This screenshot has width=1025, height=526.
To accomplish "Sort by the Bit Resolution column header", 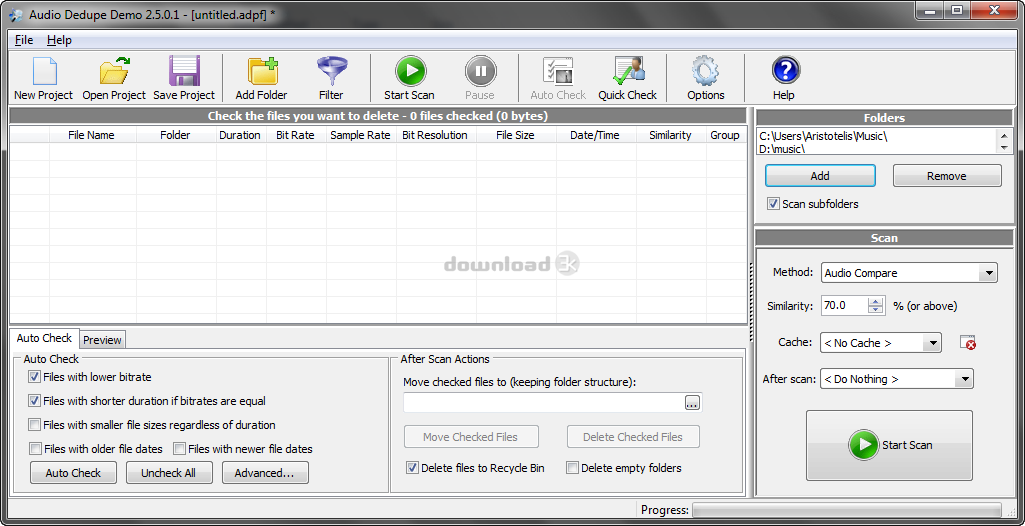I will pos(435,135).
